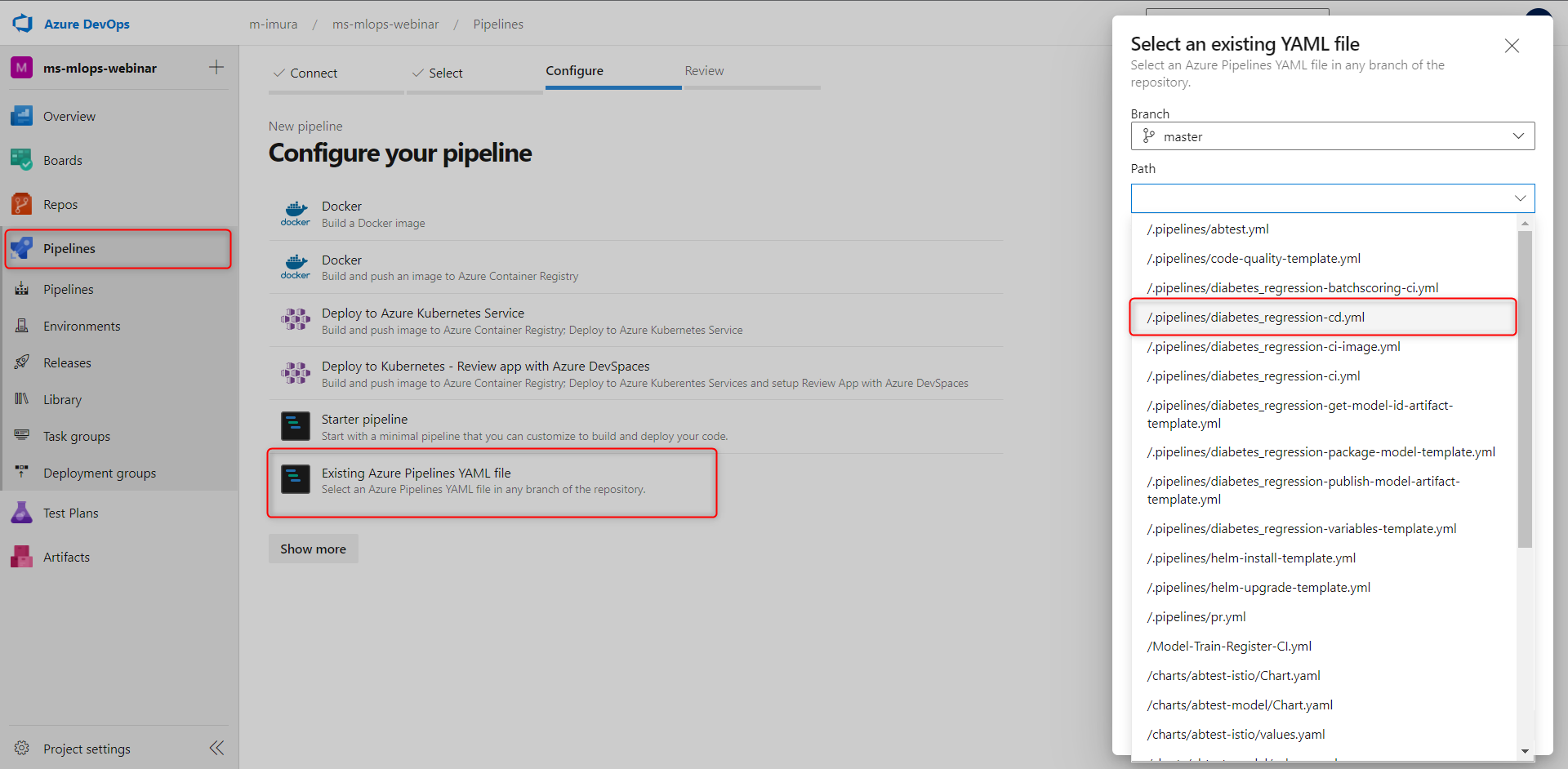Open Pipelines breadcrumb link
The width and height of the screenshot is (1568, 769).
(x=498, y=24)
